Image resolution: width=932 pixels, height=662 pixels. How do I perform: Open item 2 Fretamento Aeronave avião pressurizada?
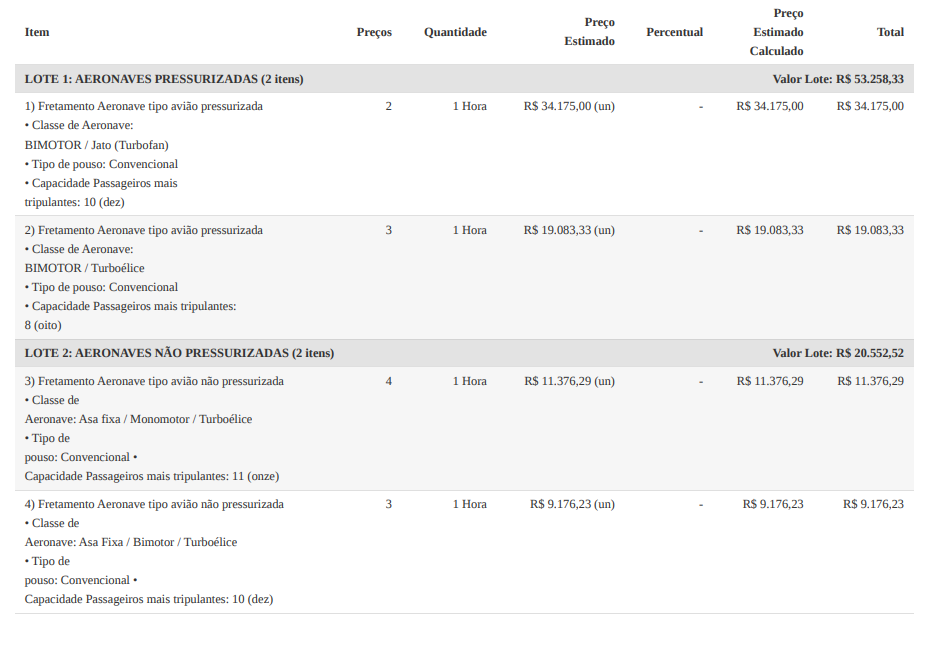(x=144, y=230)
